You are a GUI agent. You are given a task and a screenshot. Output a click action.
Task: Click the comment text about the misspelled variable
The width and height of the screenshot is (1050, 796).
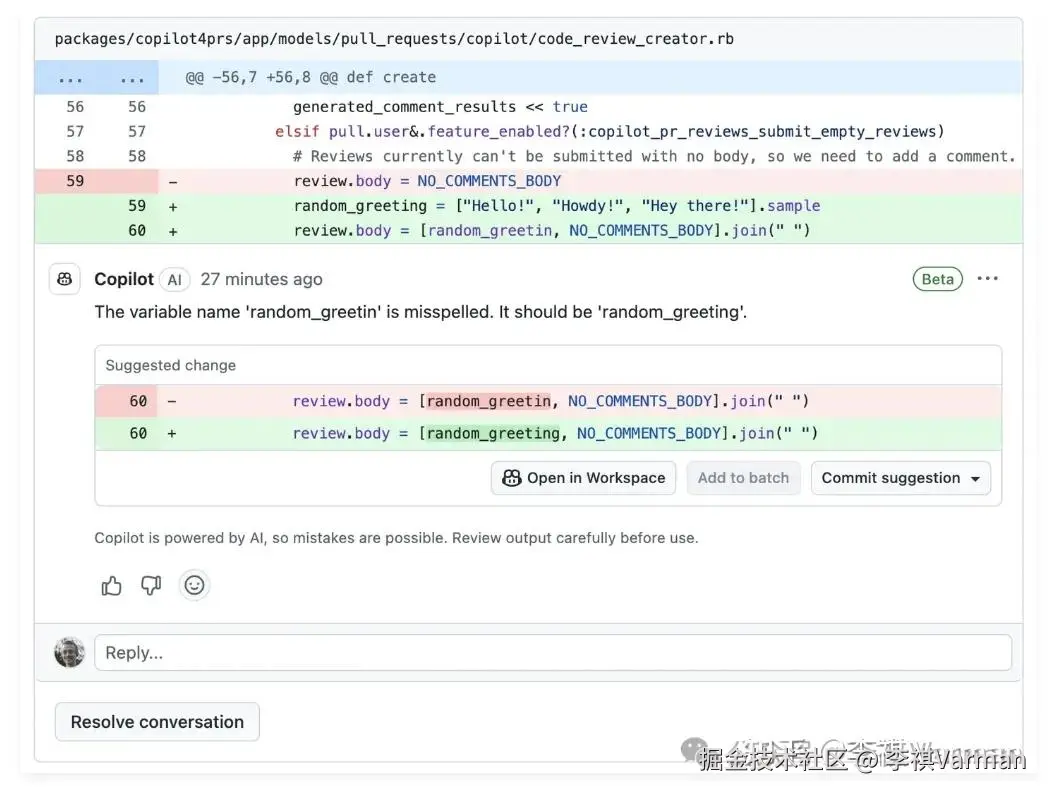tap(421, 312)
